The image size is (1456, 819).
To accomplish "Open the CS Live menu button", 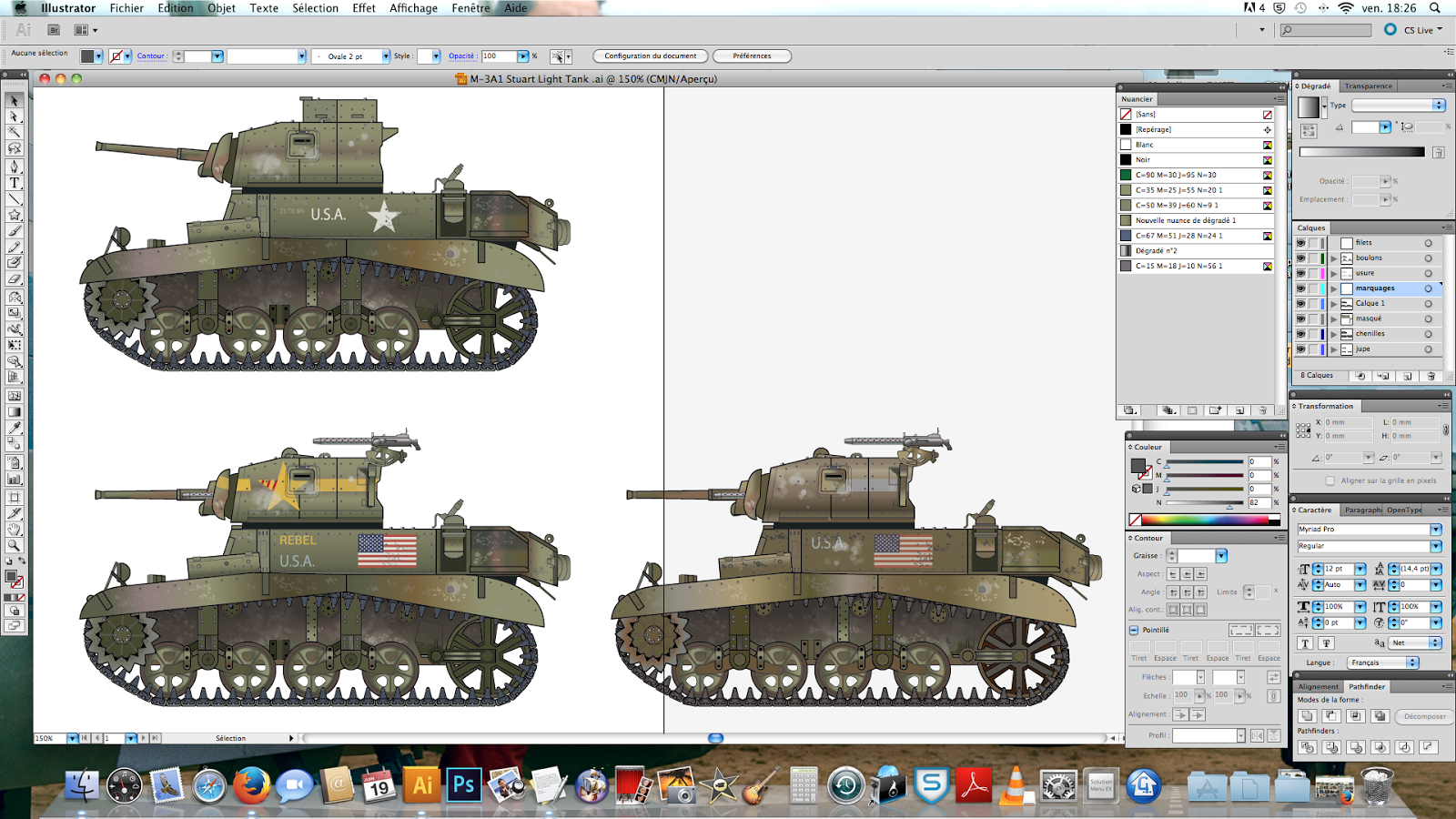I will point(1413,30).
